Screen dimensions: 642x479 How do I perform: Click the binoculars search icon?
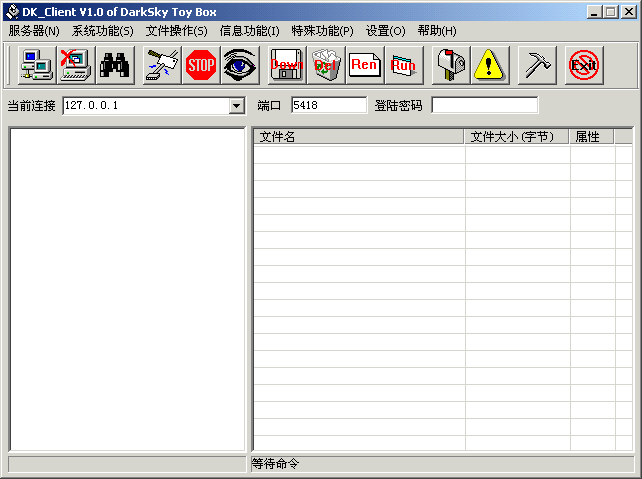(x=114, y=66)
